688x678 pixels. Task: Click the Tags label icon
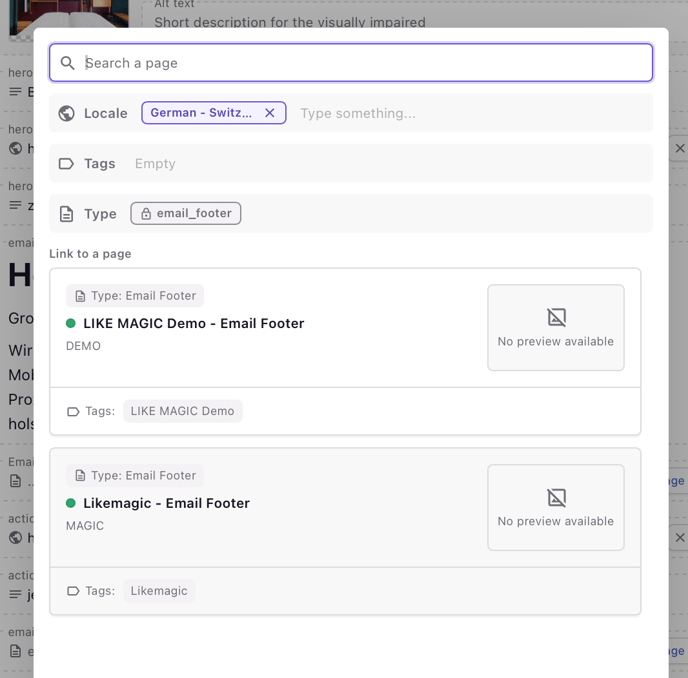(67, 163)
